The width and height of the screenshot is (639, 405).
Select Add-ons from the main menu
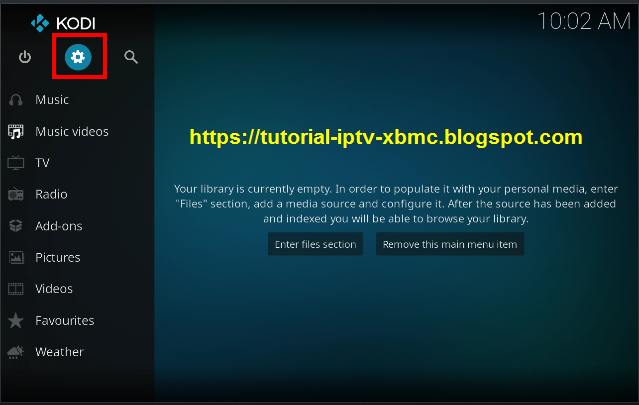[x=59, y=226]
